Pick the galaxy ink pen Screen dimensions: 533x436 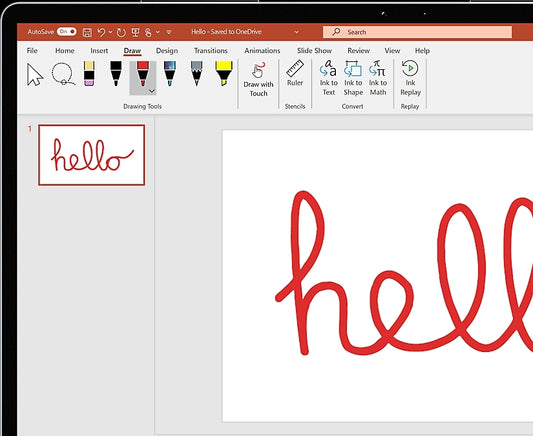click(x=170, y=73)
